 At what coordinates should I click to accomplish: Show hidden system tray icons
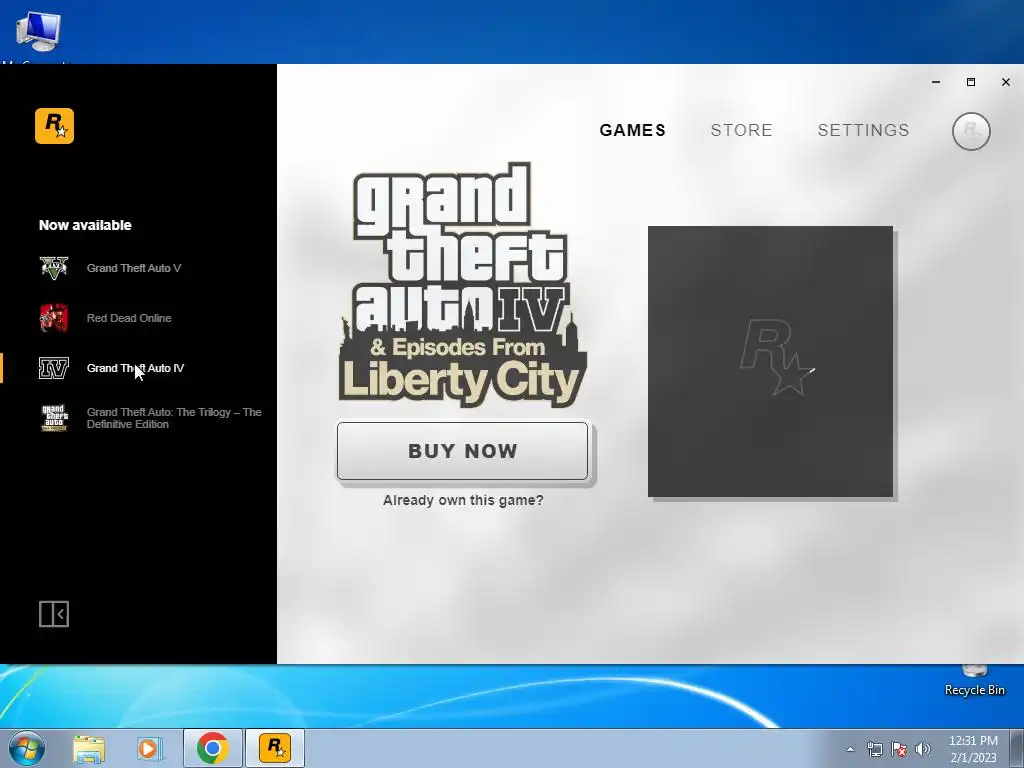point(850,749)
